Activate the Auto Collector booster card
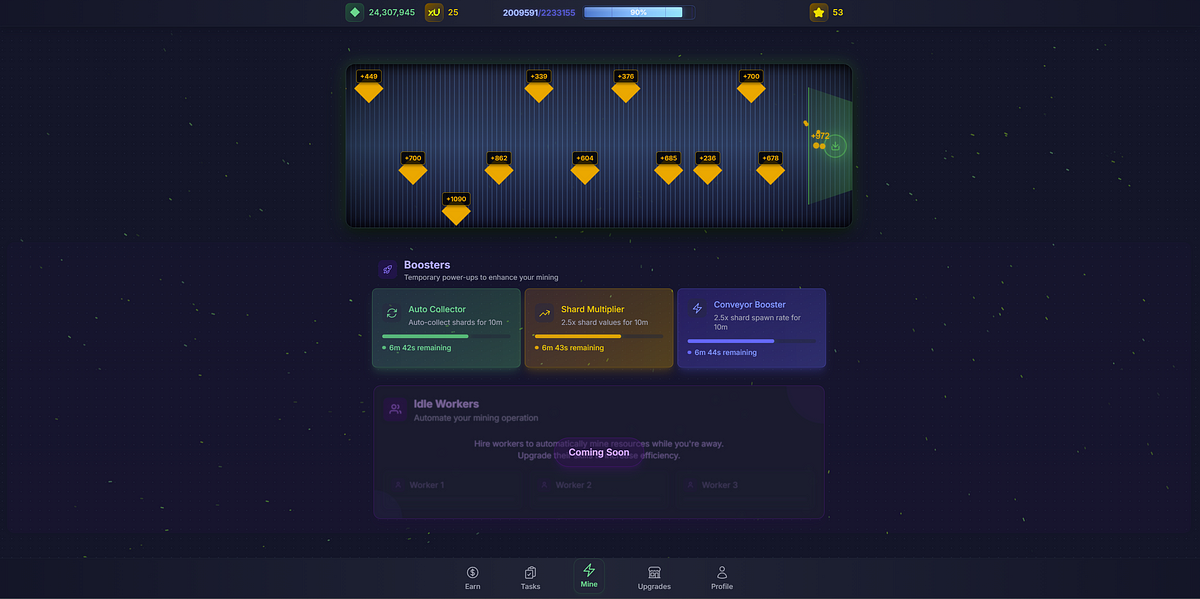 [x=447, y=328]
